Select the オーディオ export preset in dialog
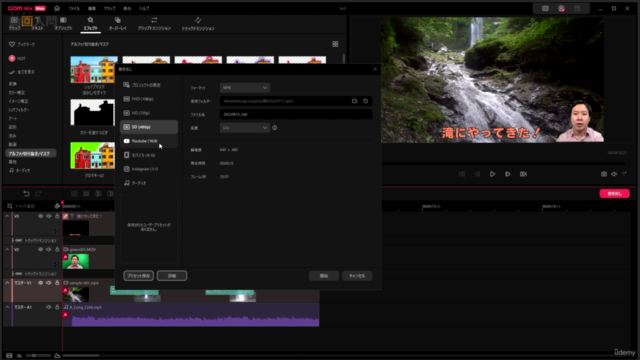640x360 pixels. pyautogui.click(x=149, y=183)
